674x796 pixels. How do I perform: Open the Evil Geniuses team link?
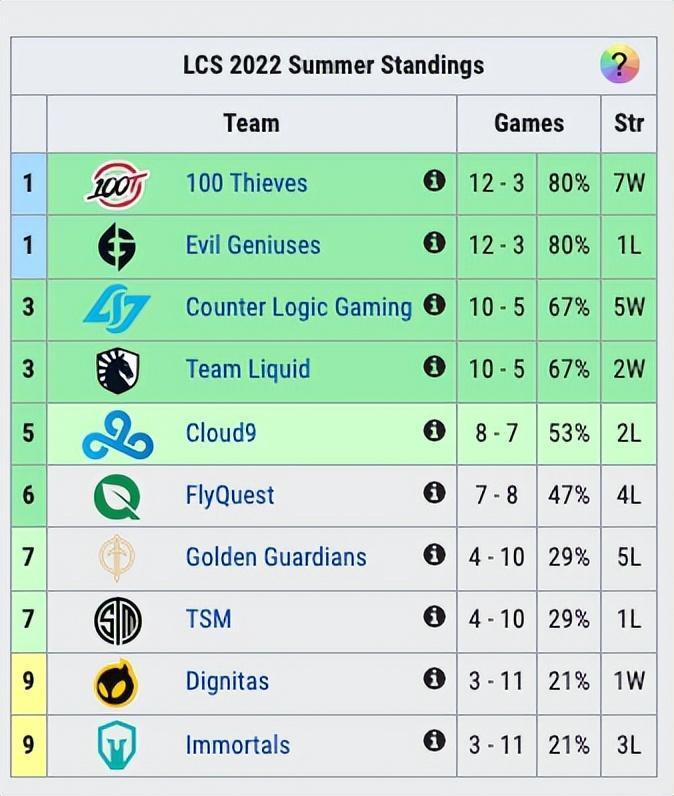(x=253, y=245)
